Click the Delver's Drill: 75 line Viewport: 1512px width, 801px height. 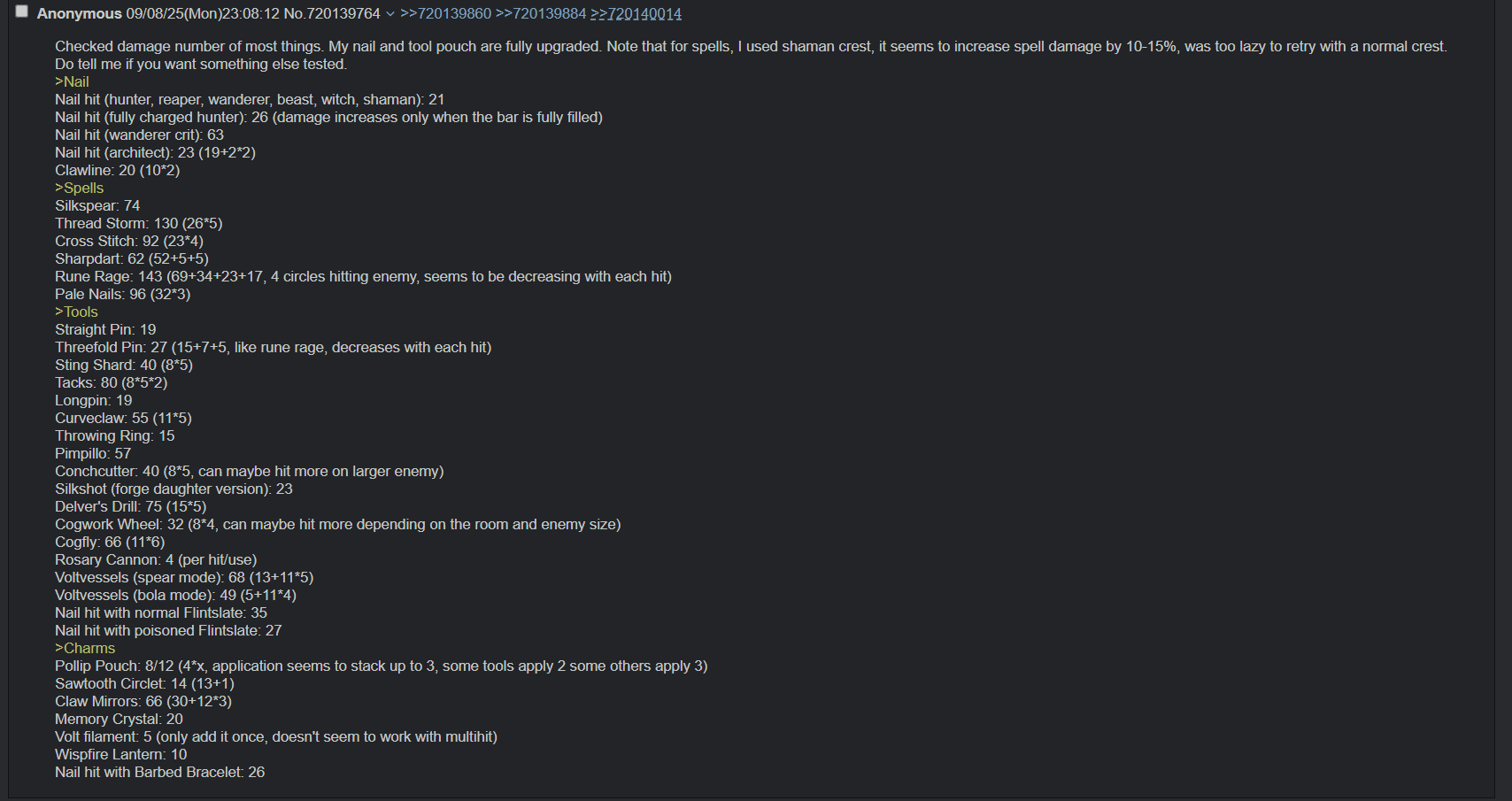click(x=131, y=506)
